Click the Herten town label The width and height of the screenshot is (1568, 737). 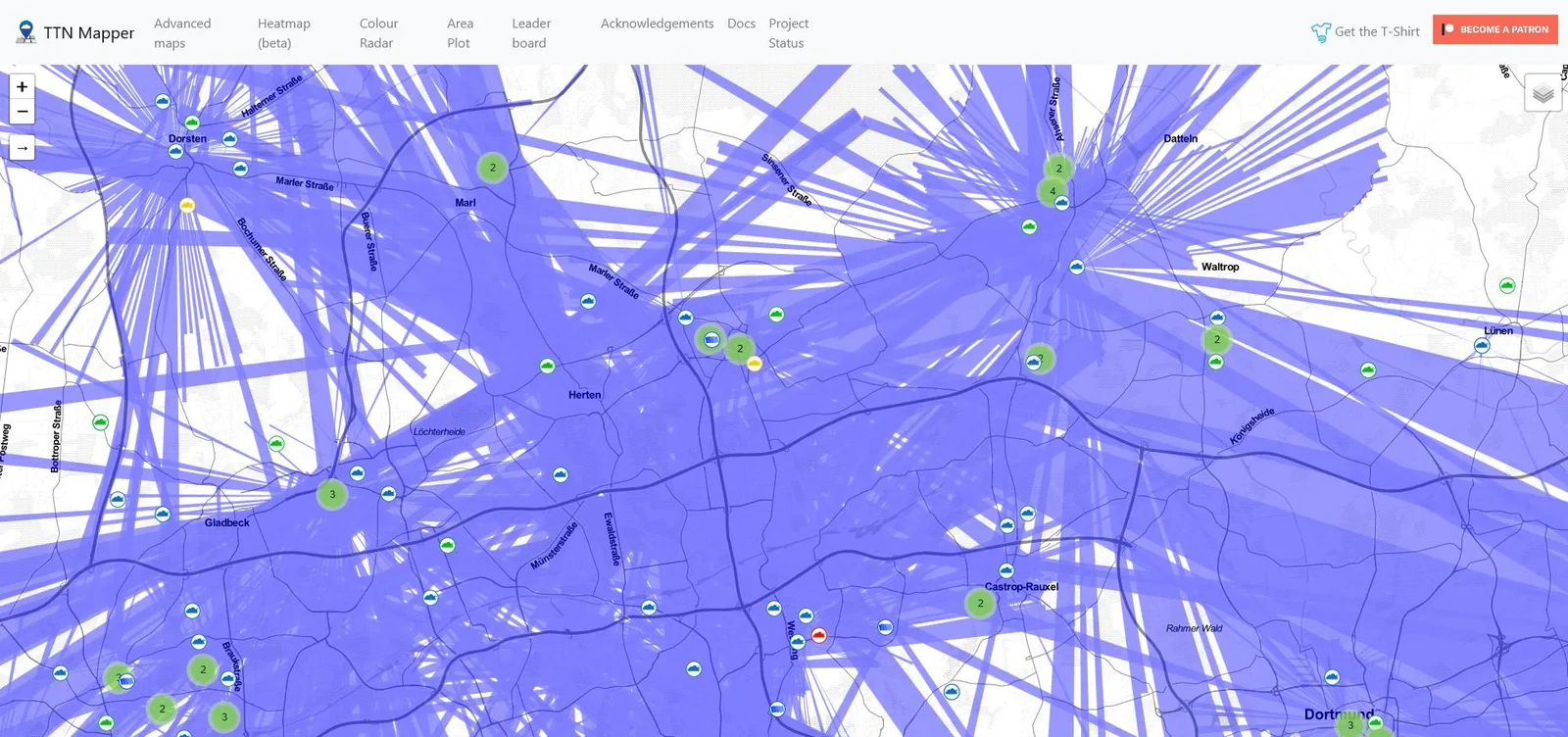pyautogui.click(x=585, y=395)
